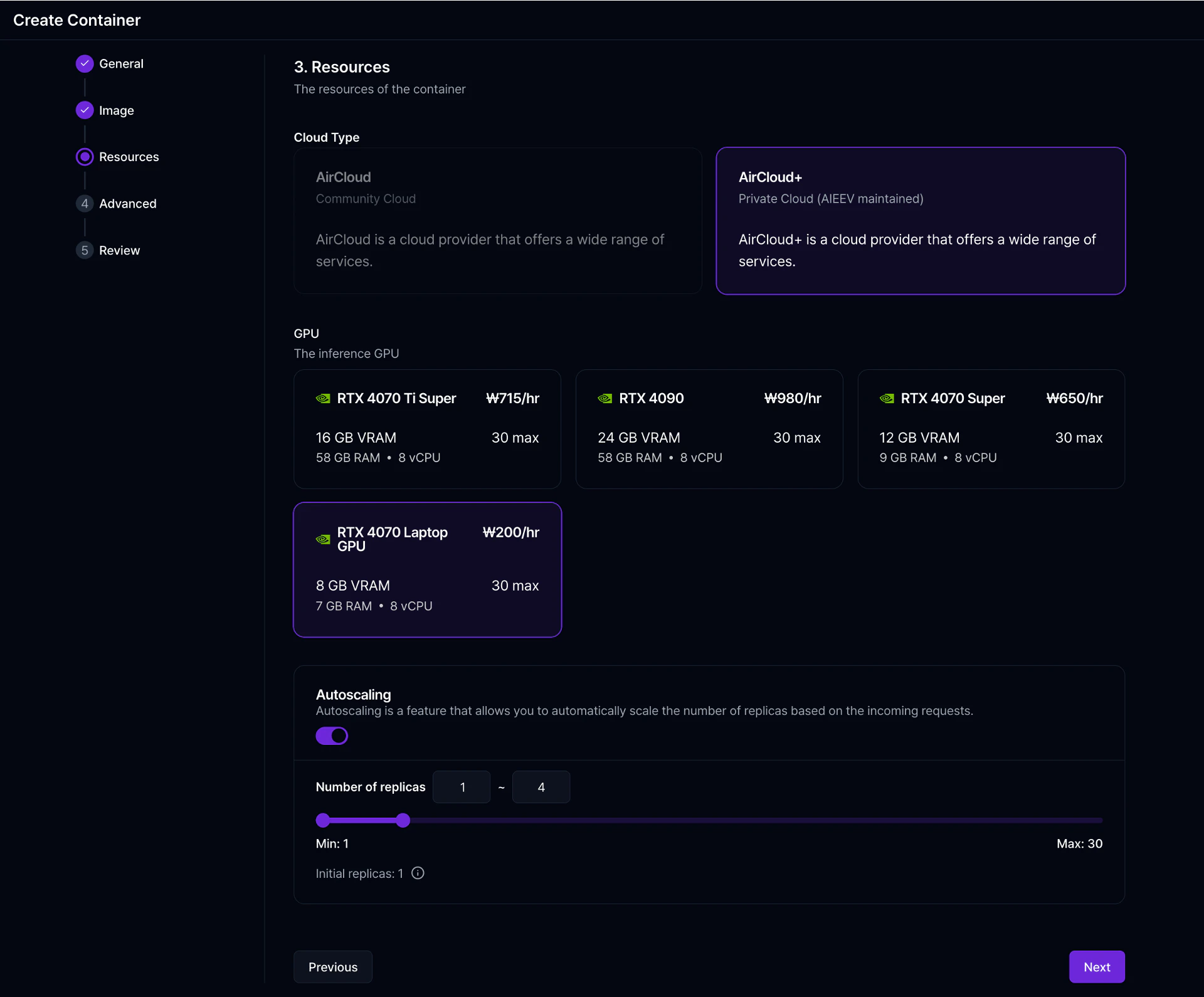Click the minimum replicas input field
Viewport: 1204px width, 997px height.
coord(461,787)
